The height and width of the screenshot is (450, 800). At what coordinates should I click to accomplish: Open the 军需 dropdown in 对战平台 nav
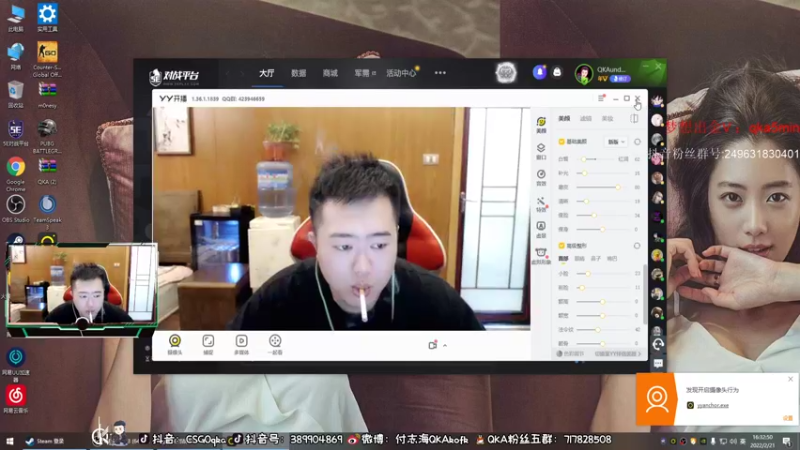point(365,73)
